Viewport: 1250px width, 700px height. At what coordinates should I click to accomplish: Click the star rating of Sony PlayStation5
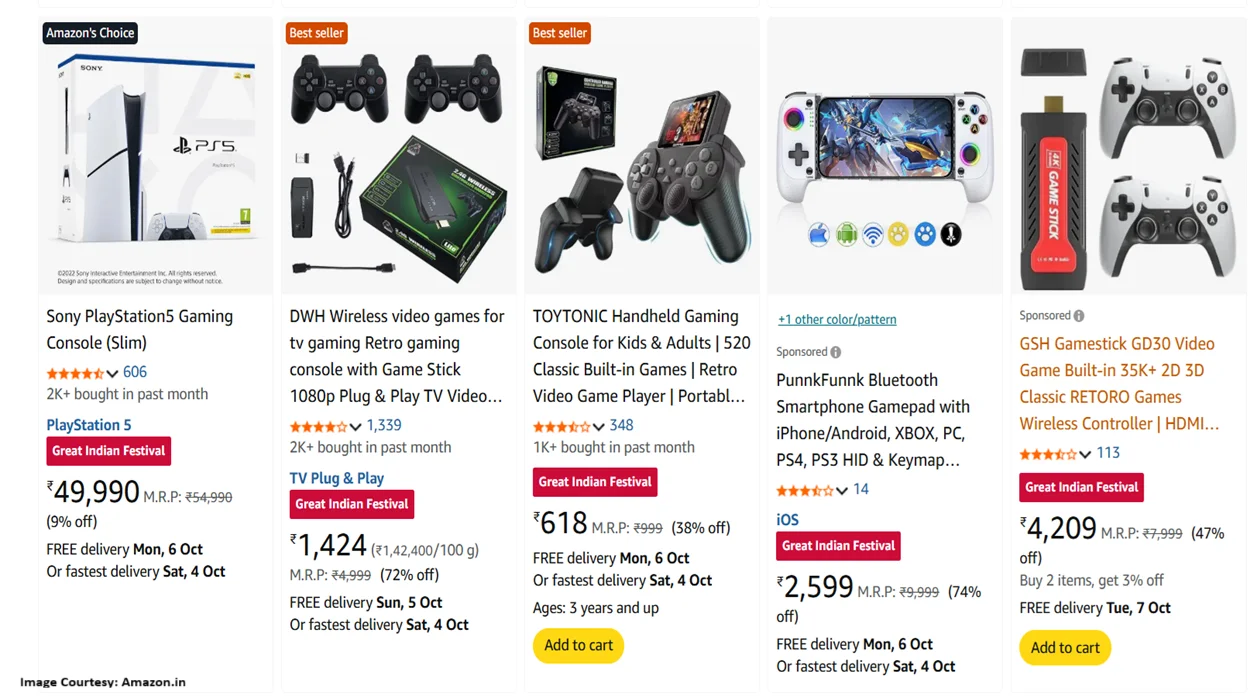pyautogui.click(x=75, y=373)
